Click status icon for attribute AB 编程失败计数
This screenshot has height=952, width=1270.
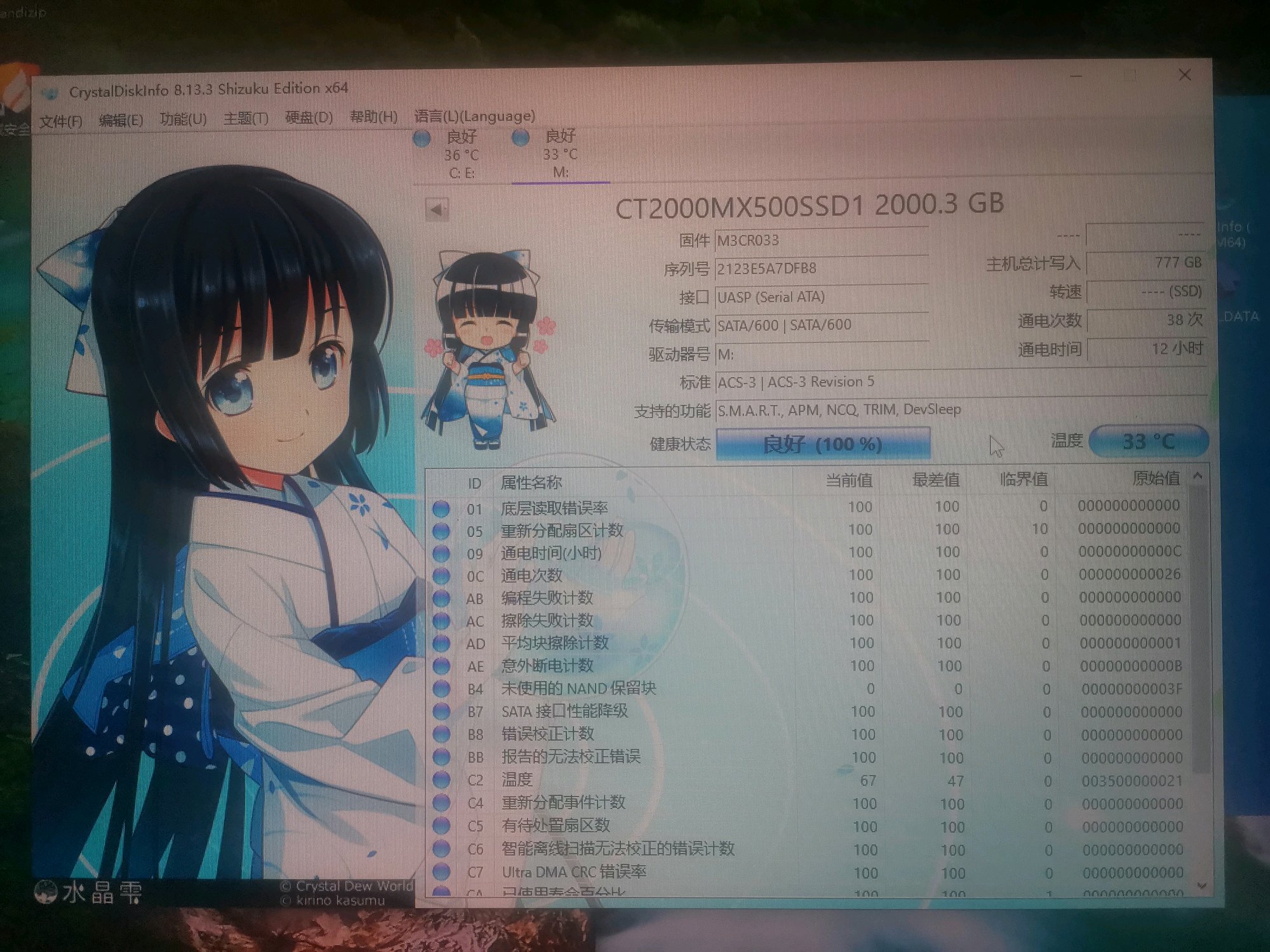[441, 598]
